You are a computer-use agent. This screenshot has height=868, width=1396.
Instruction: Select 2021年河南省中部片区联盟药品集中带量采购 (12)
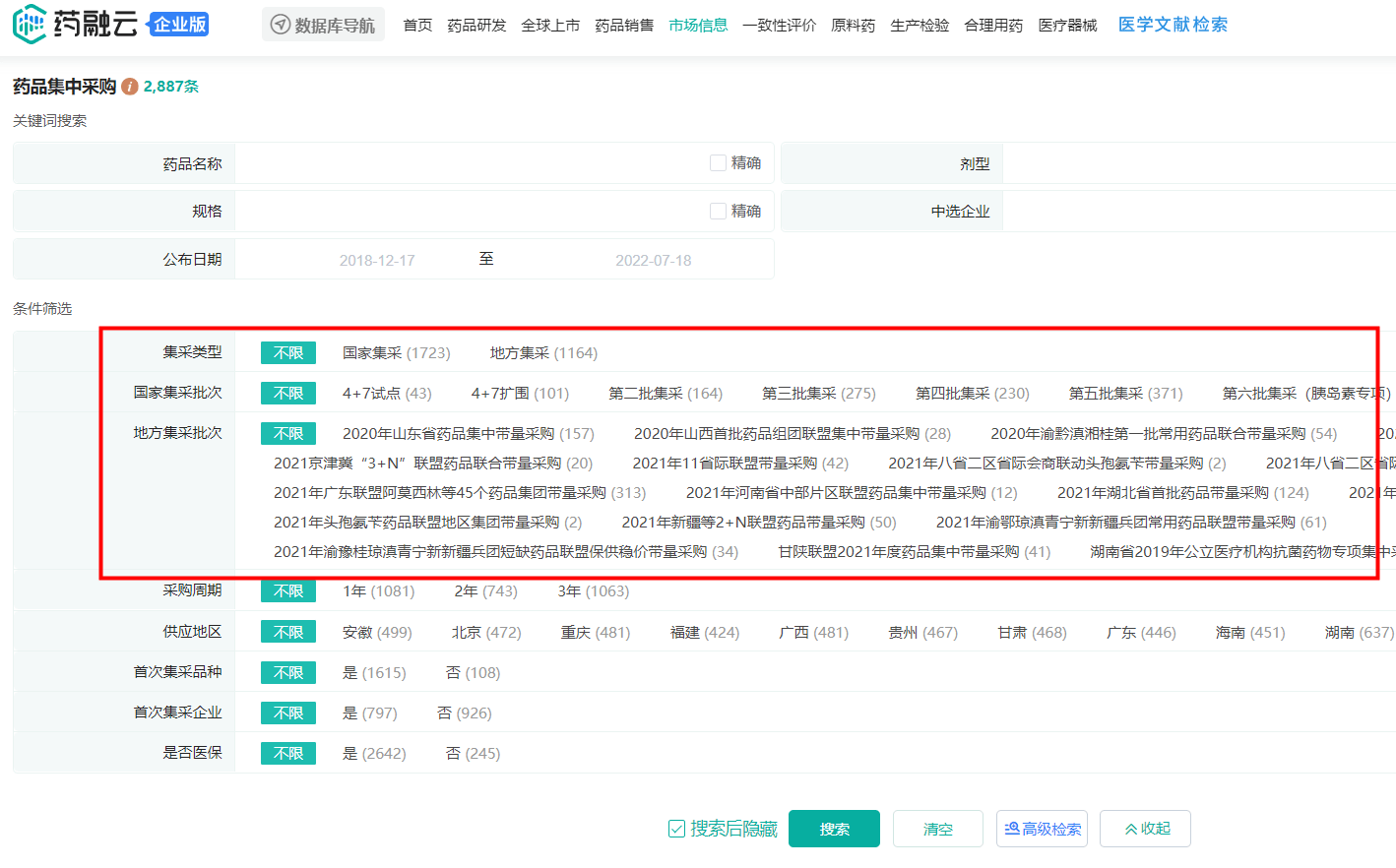pyautogui.click(x=852, y=492)
